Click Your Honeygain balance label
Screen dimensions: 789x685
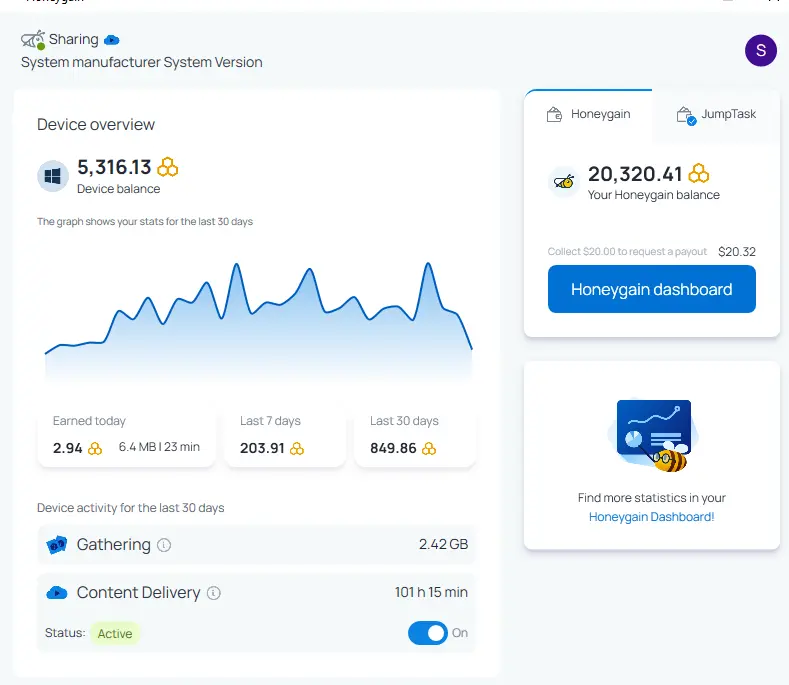click(x=654, y=195)
